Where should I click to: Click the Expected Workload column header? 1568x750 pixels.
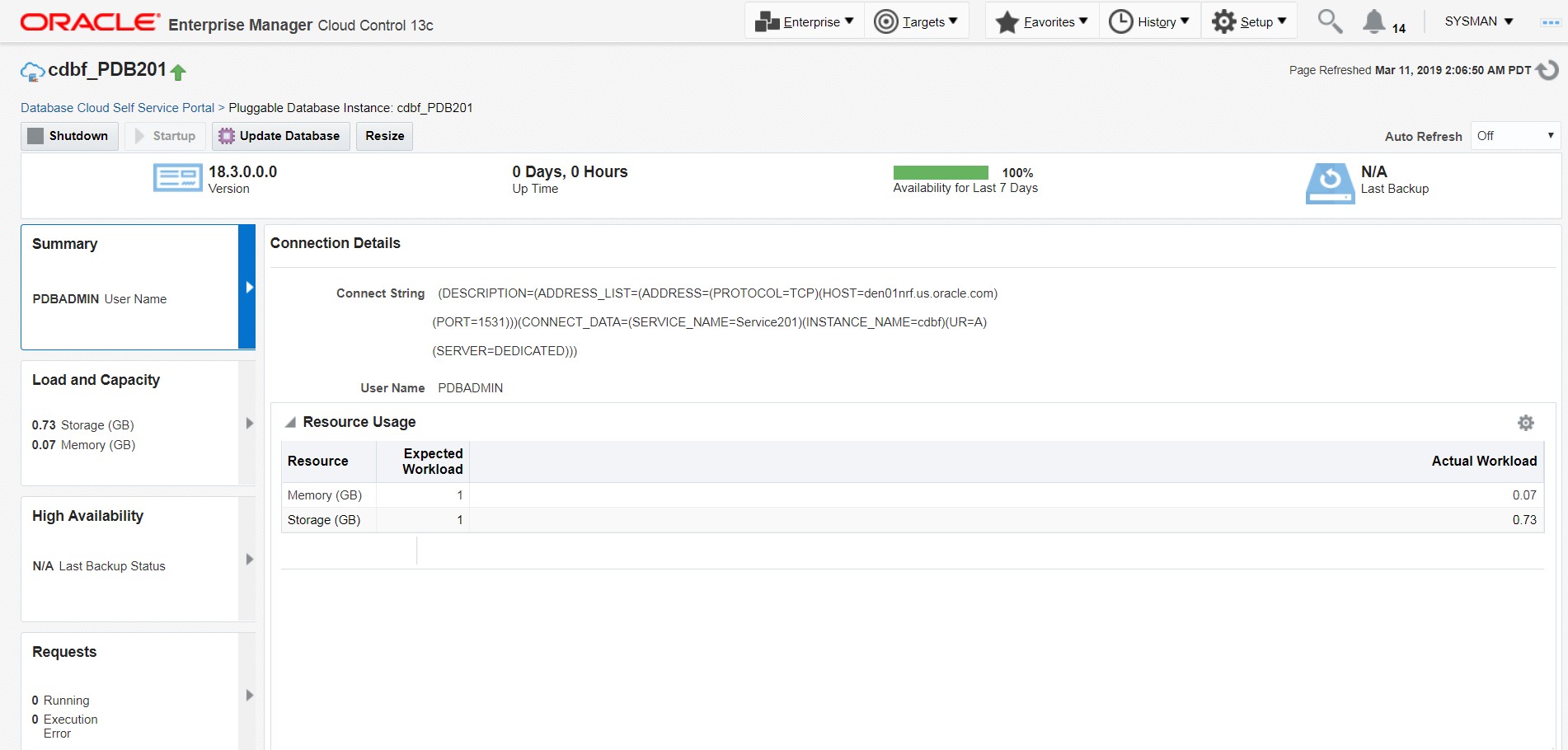pos(423,462)
